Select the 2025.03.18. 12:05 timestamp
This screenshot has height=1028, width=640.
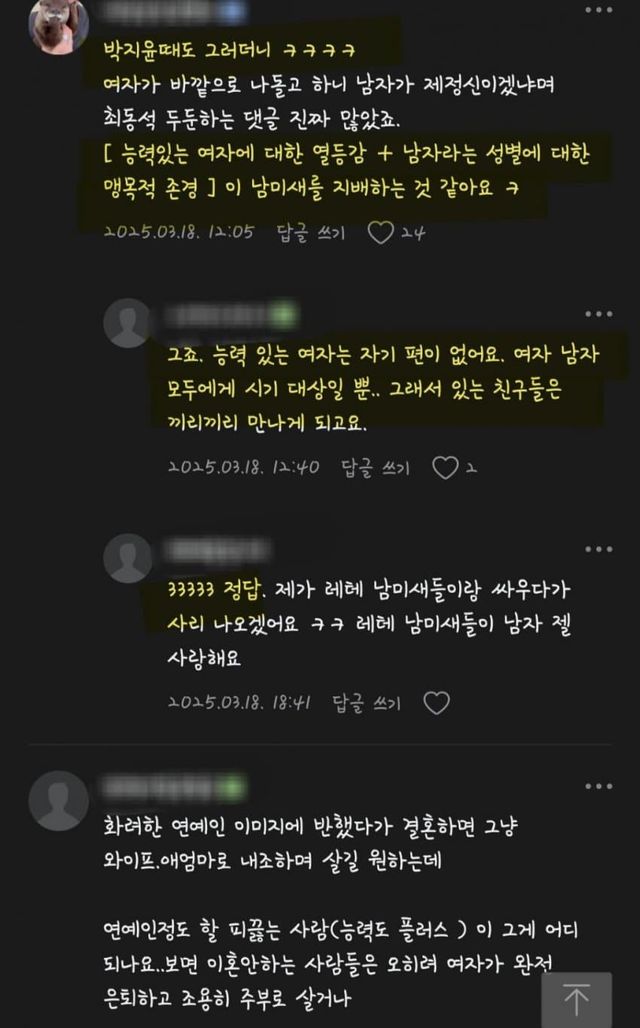tap(179, 232)
